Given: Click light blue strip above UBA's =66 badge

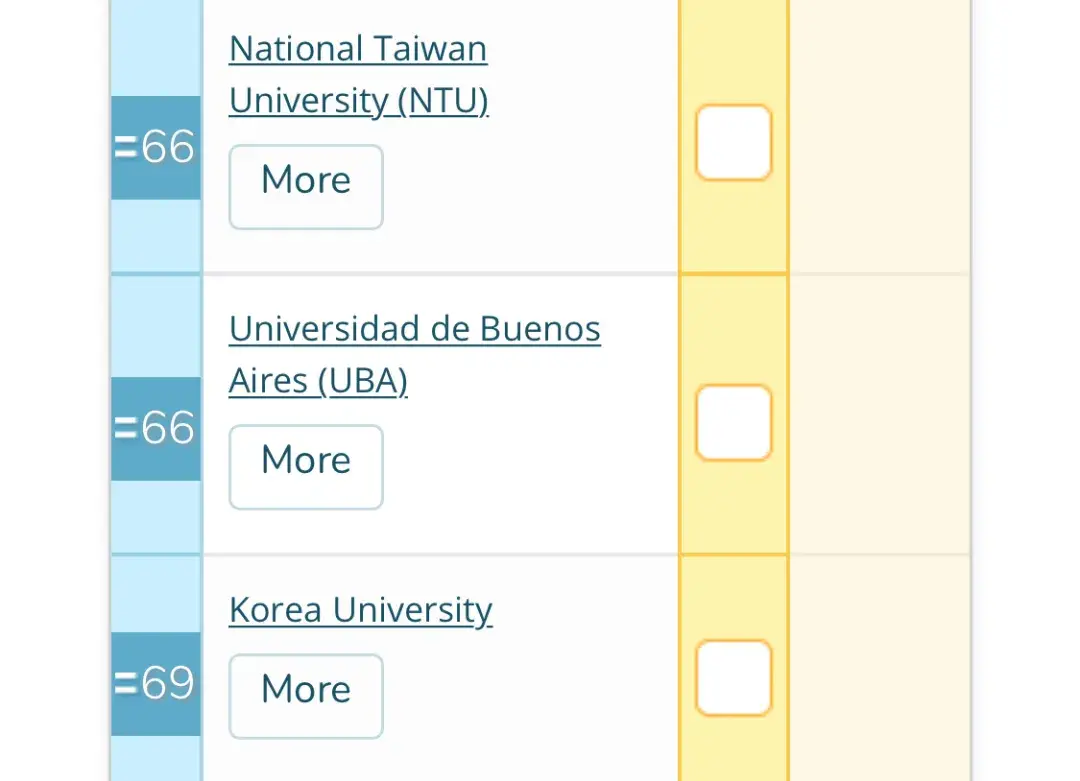Looking at the screenshot, I should (156, 325).
